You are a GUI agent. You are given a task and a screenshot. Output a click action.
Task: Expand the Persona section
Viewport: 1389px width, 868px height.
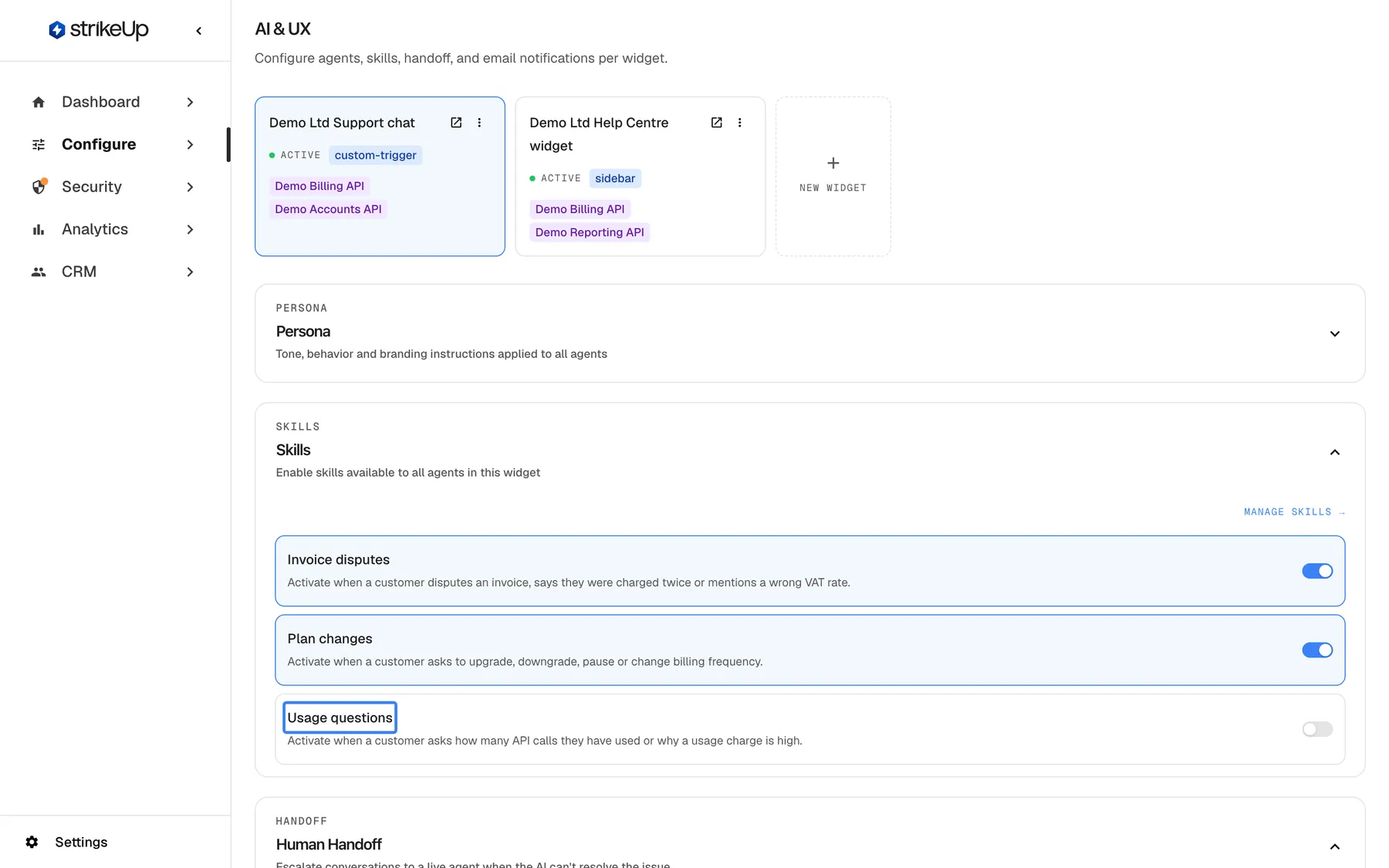pyautogui.click(x=1335, y=333)
